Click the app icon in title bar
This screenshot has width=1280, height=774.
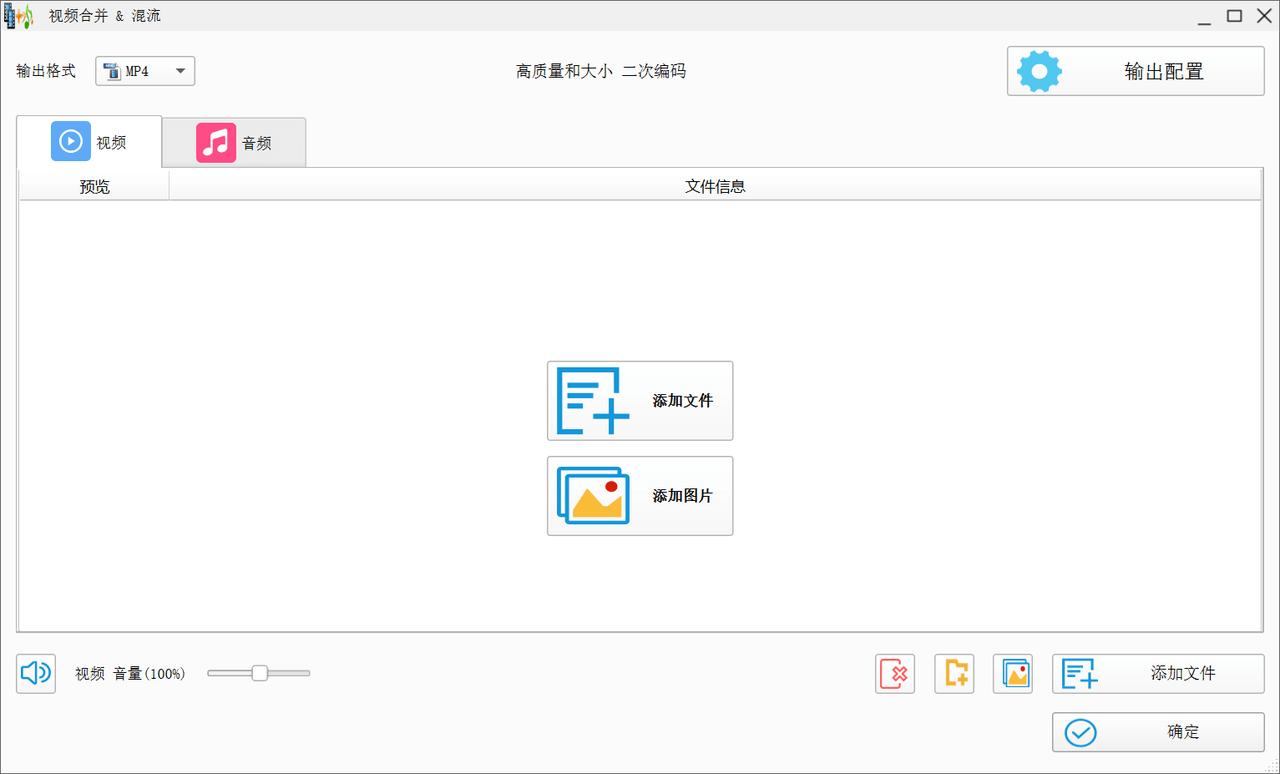click(x=18, y=16)
